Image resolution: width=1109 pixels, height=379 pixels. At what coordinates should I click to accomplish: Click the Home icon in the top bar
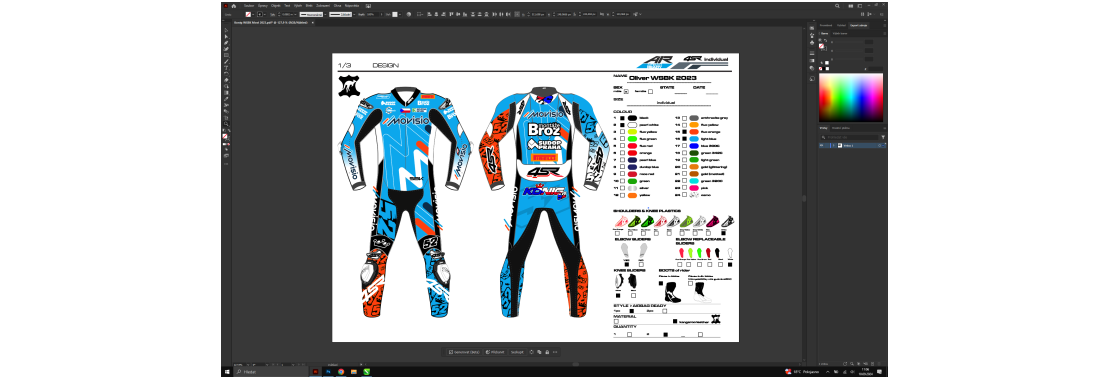[x=233, y=6]
